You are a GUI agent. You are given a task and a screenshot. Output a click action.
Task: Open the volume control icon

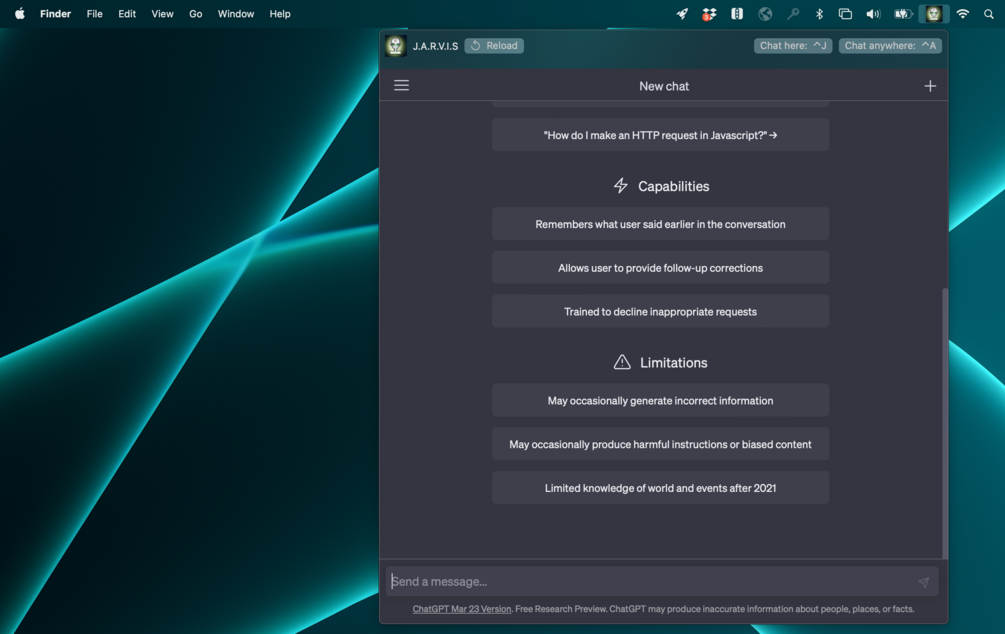point(873,13)
